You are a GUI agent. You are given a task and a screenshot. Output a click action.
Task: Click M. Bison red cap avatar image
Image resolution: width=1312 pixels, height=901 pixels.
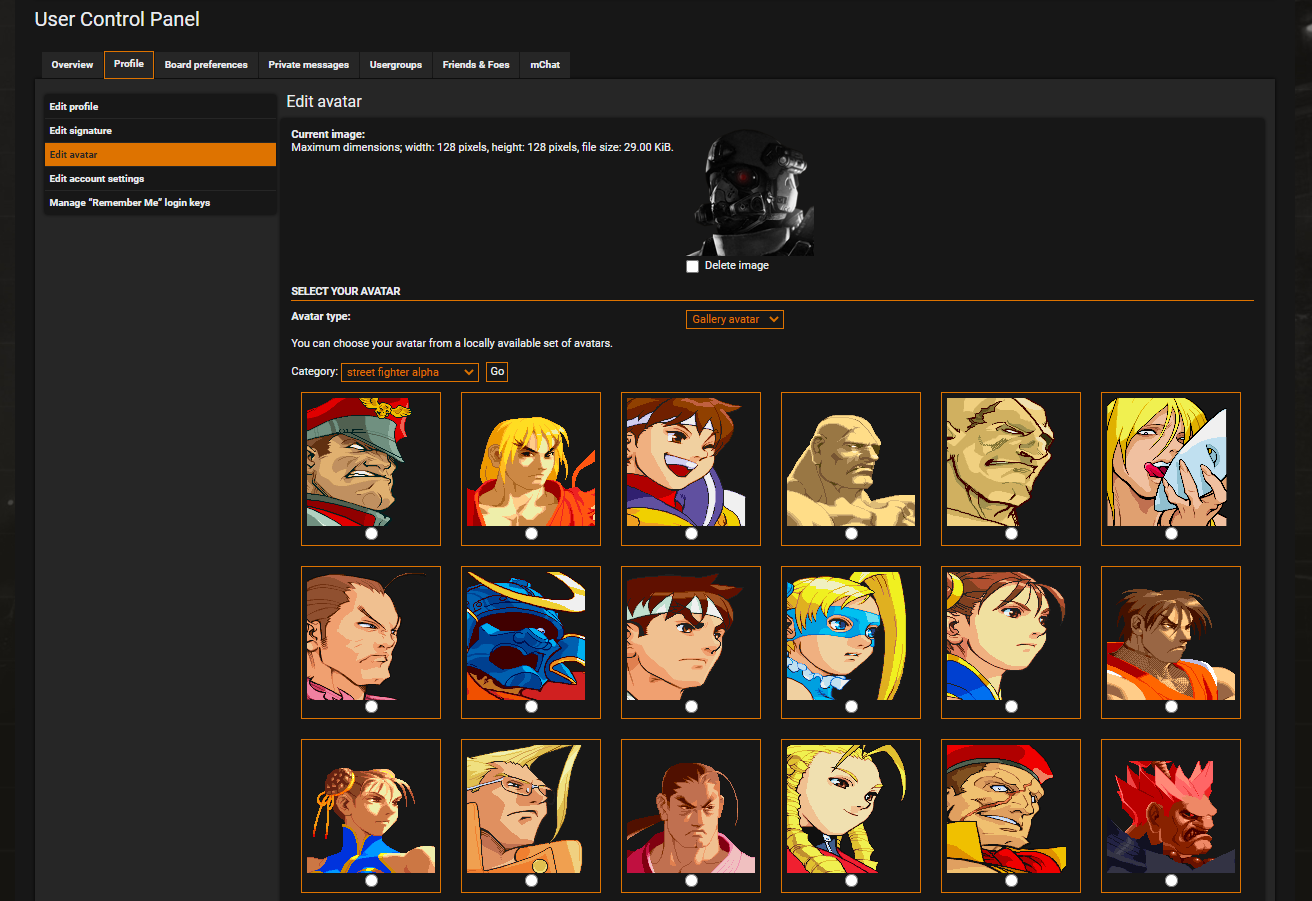pyautogui.click(x=371, y=462)
